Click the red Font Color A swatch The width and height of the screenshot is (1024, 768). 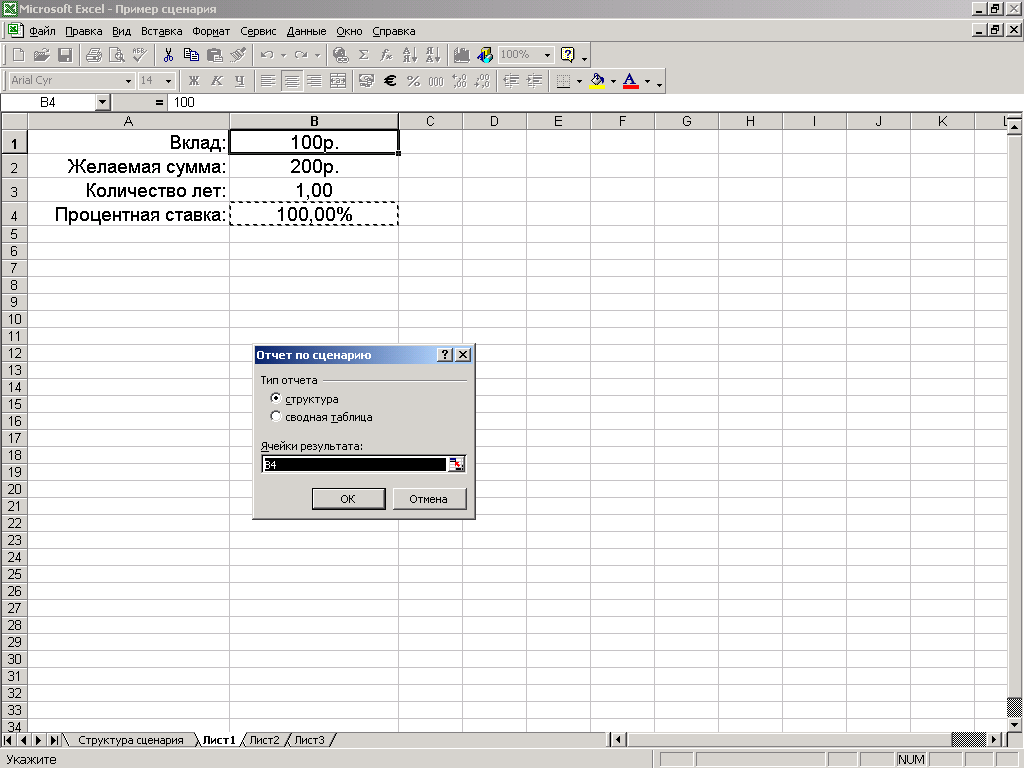click(630, 80)
